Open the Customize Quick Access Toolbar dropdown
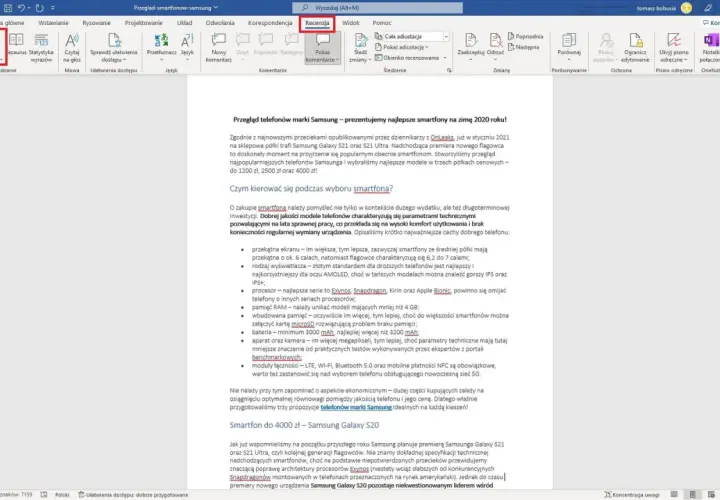This screenshot has width=720, height=500. [52, 8]
